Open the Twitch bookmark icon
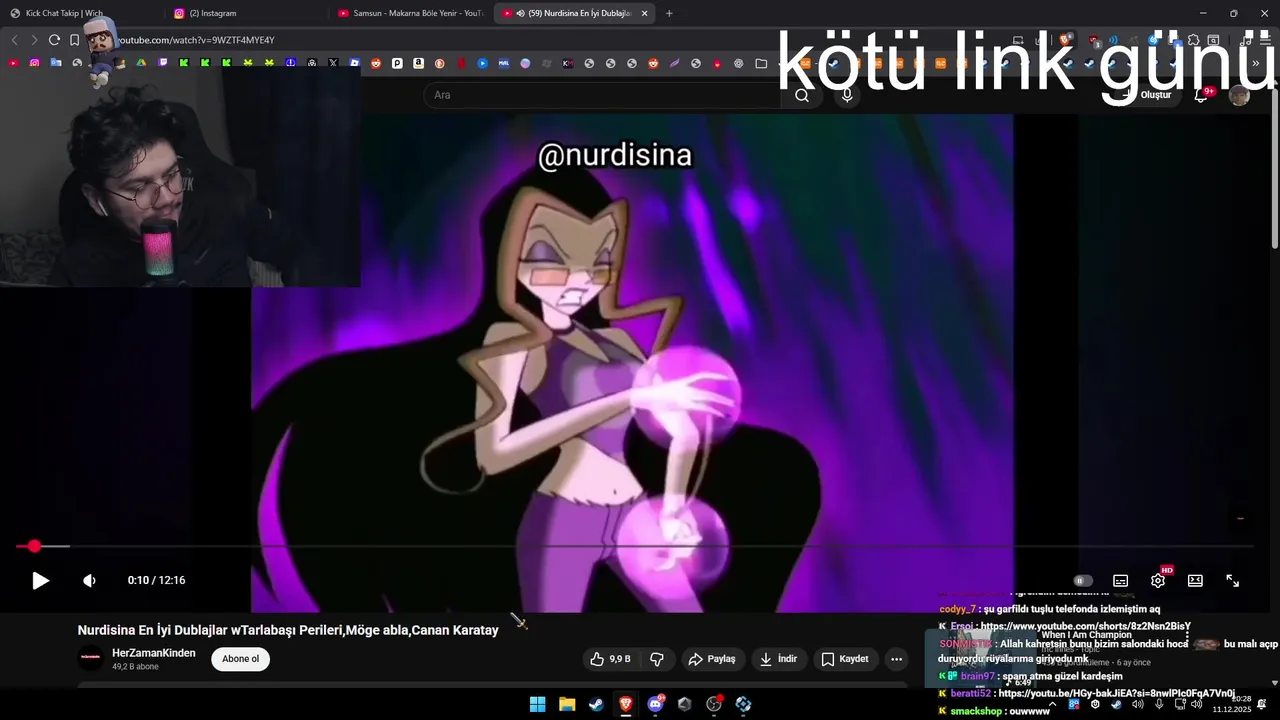 click(163, 63)
